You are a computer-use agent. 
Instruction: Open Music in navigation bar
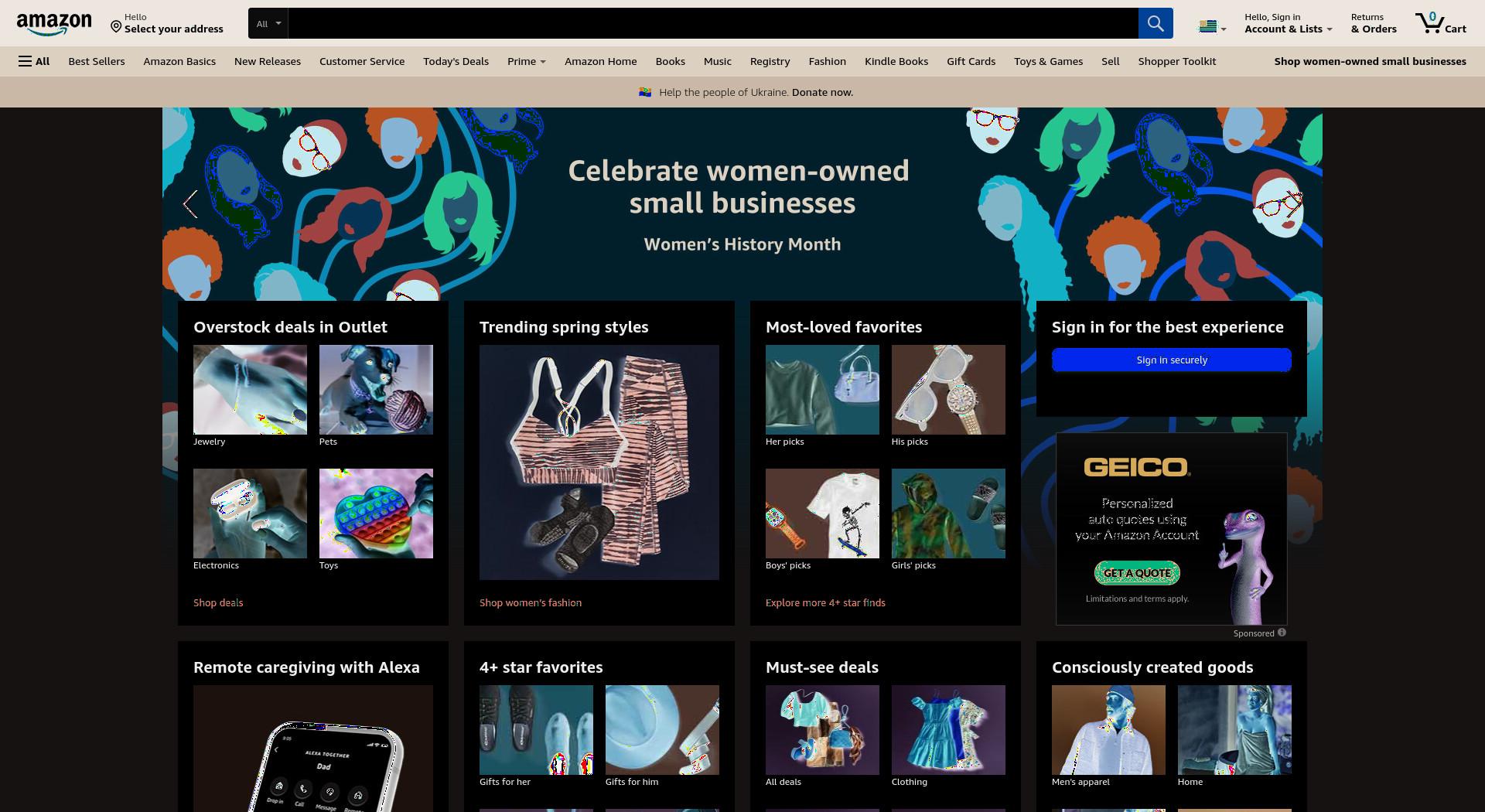(x=718, y=61)
